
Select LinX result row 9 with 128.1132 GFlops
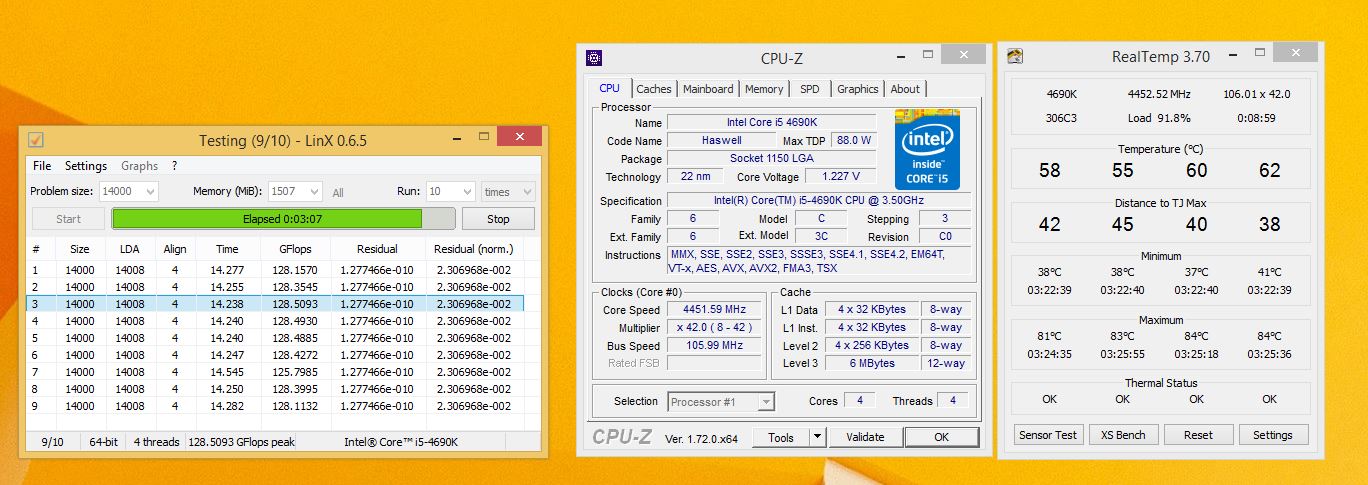tap(275, 406)
